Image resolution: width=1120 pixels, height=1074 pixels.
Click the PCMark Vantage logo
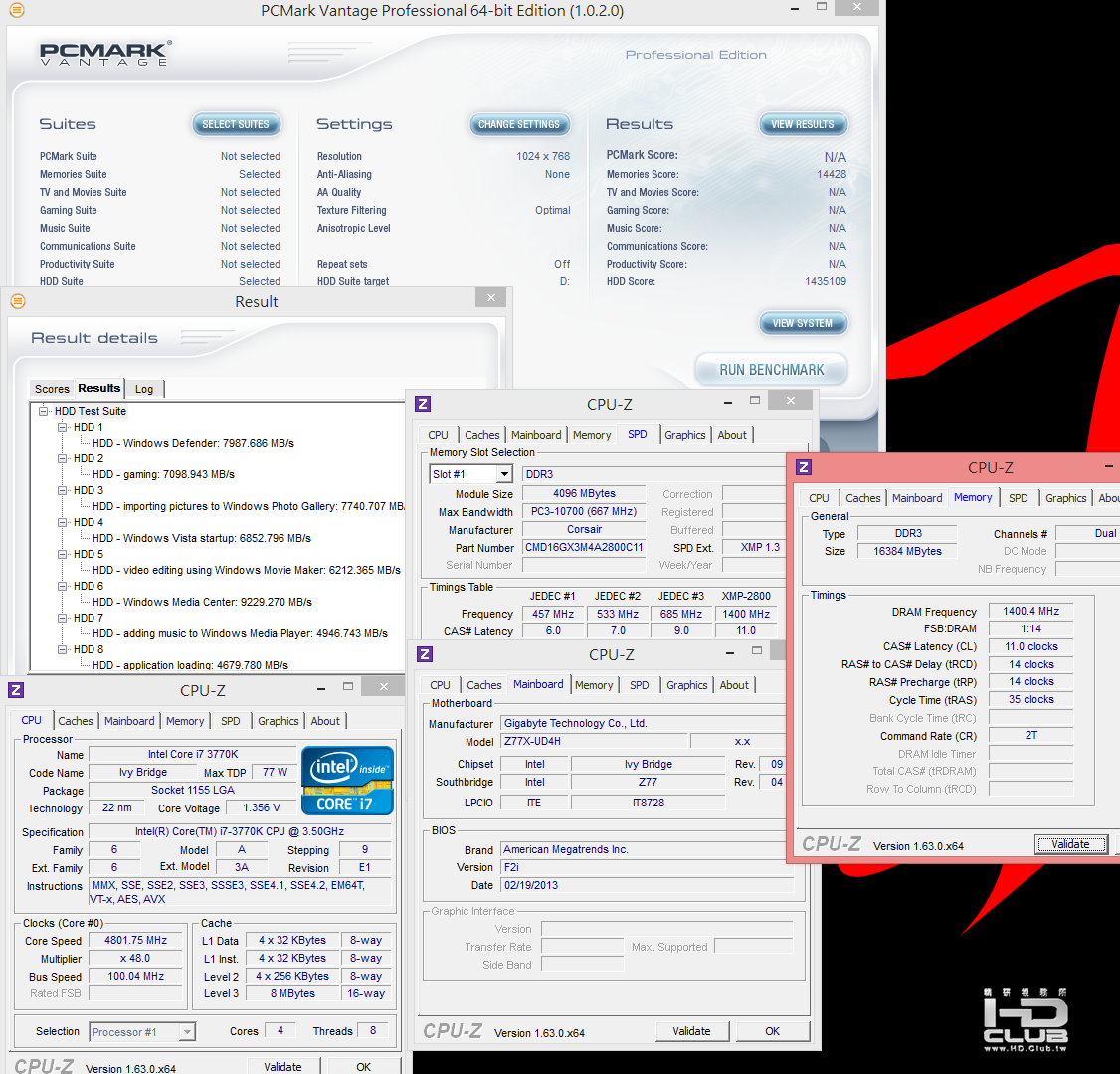coord(105,54)
